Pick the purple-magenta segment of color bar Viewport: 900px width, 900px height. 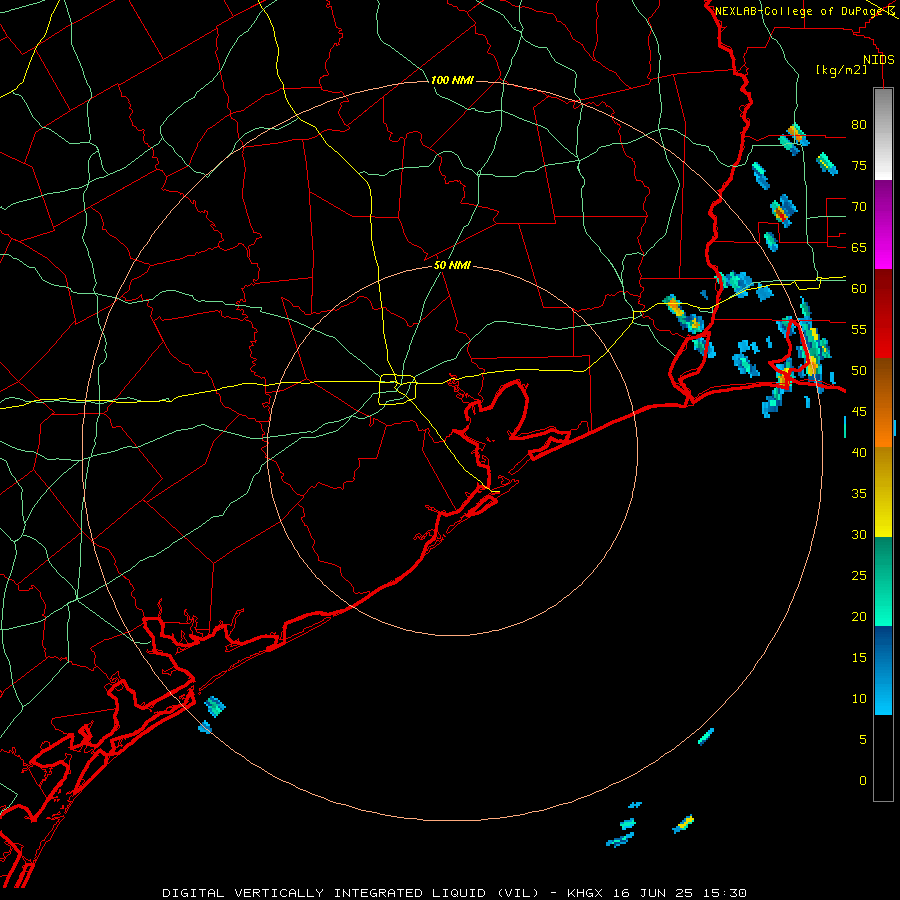click(883, 224)
